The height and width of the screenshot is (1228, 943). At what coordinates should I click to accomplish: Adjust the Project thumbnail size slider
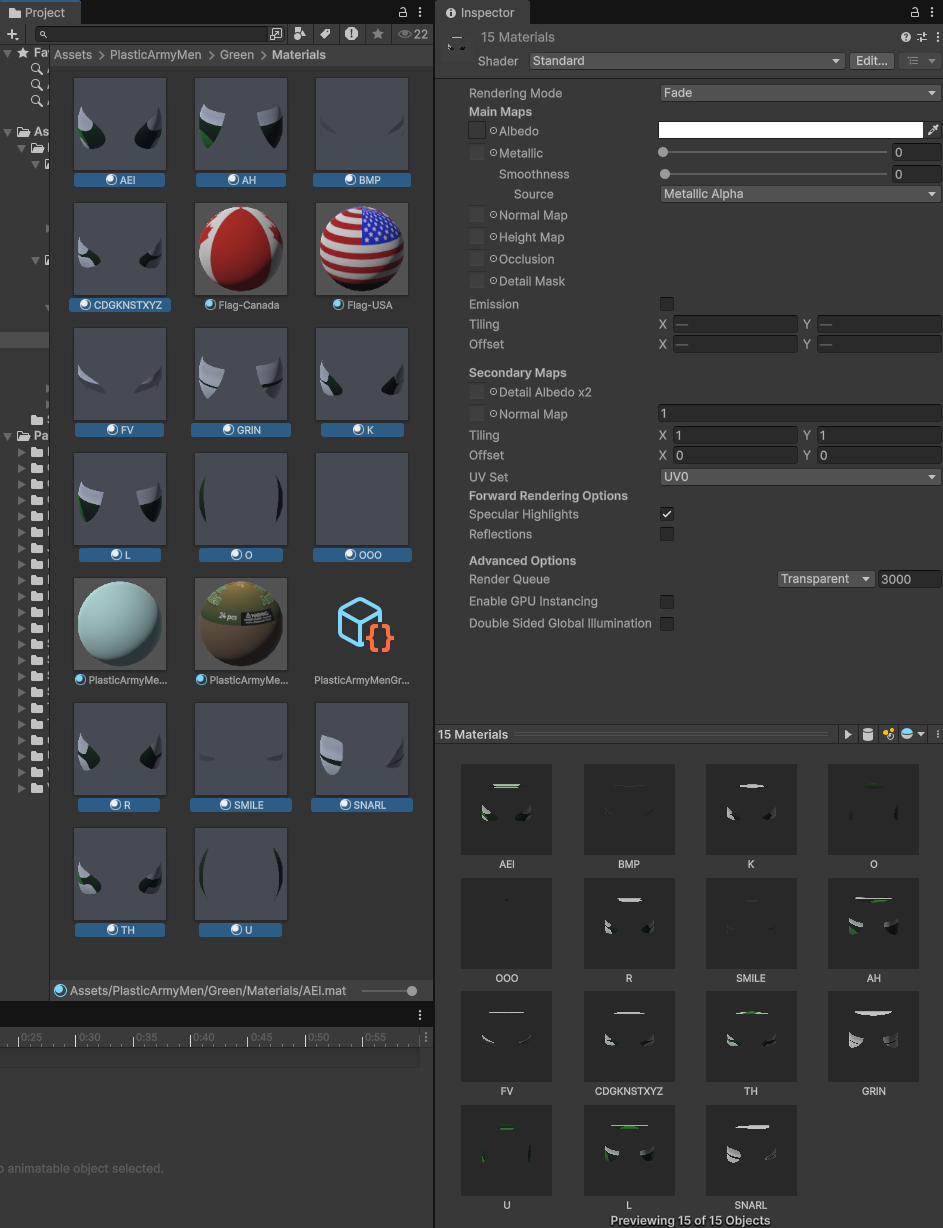[x=390, y=991]
